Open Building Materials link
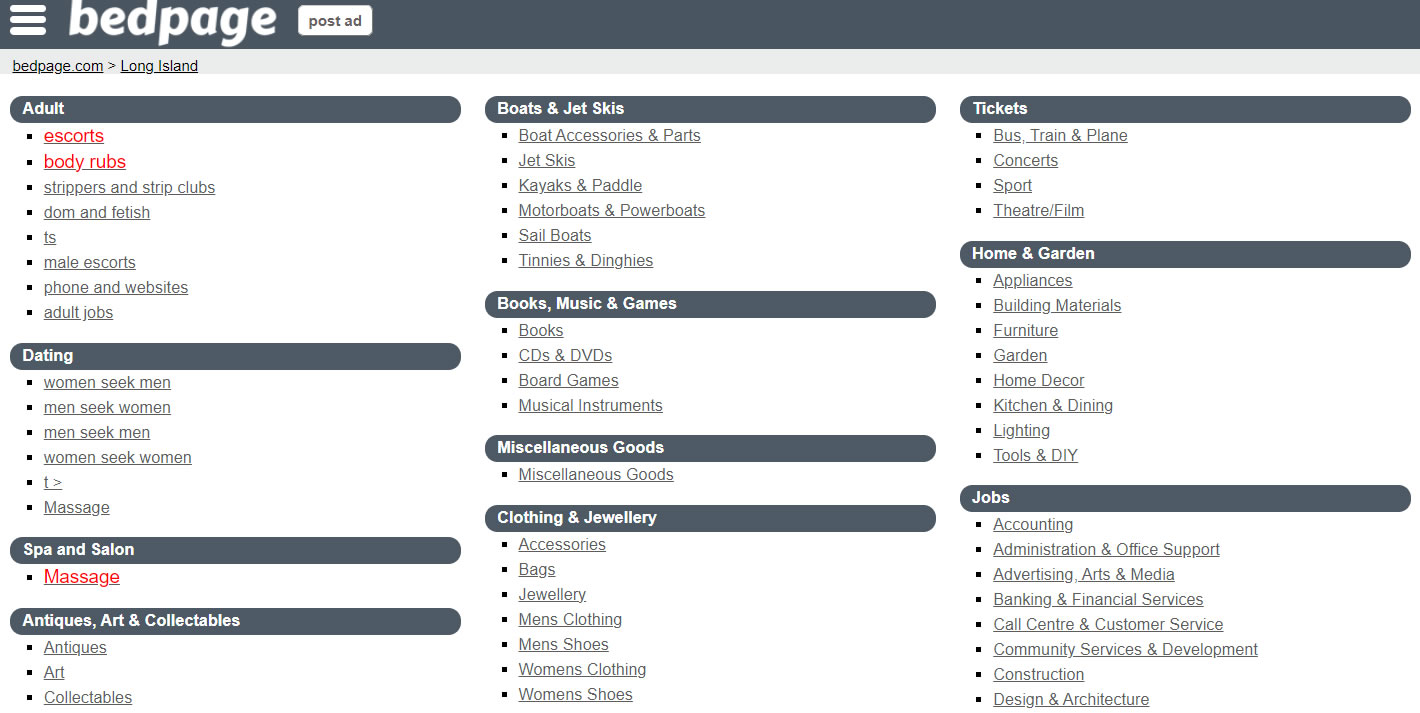 click(1057, 305)
